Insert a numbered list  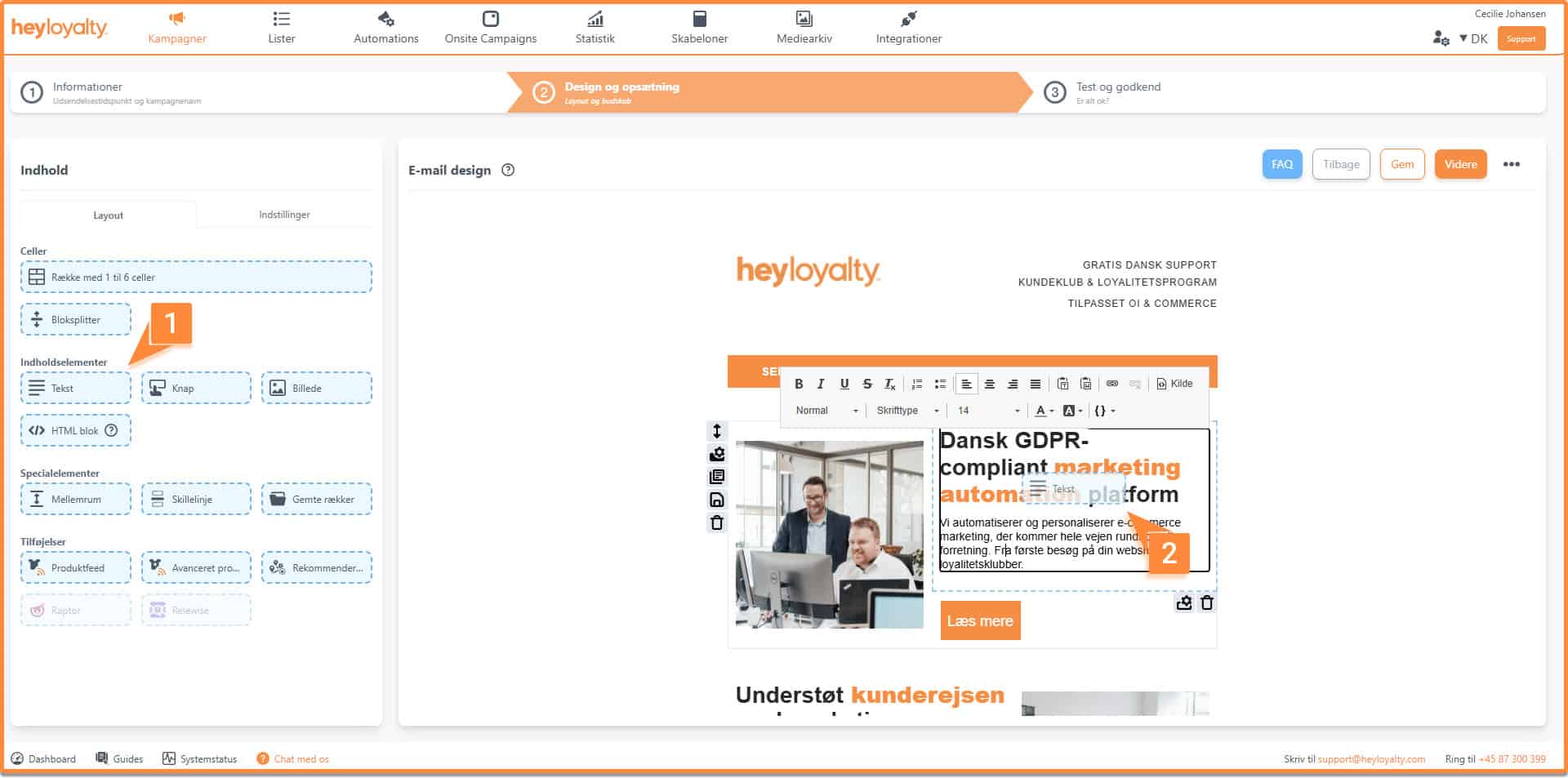point(917,384)
